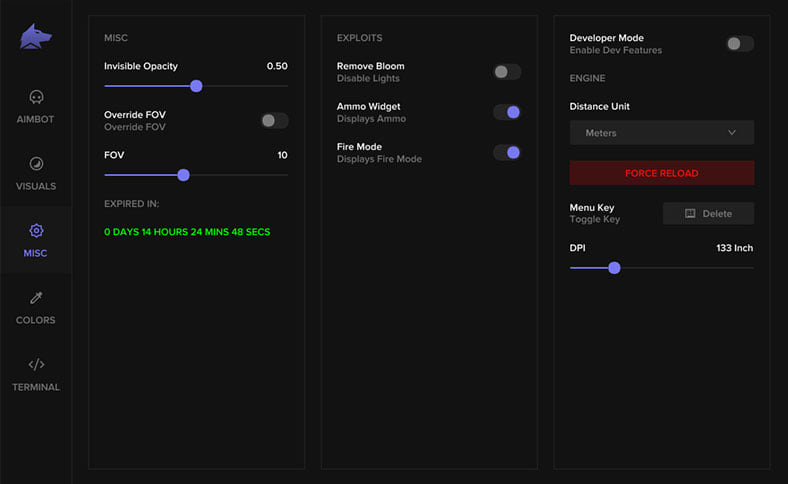Click the keyboard icon beside Delete

point(690,214)
